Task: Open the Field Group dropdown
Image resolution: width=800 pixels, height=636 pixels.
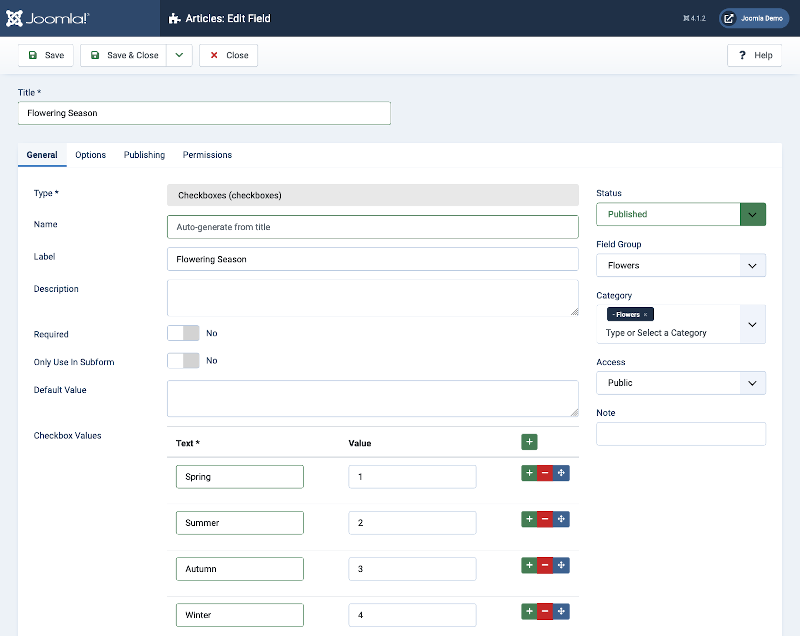Action: [x=681, y=266]
